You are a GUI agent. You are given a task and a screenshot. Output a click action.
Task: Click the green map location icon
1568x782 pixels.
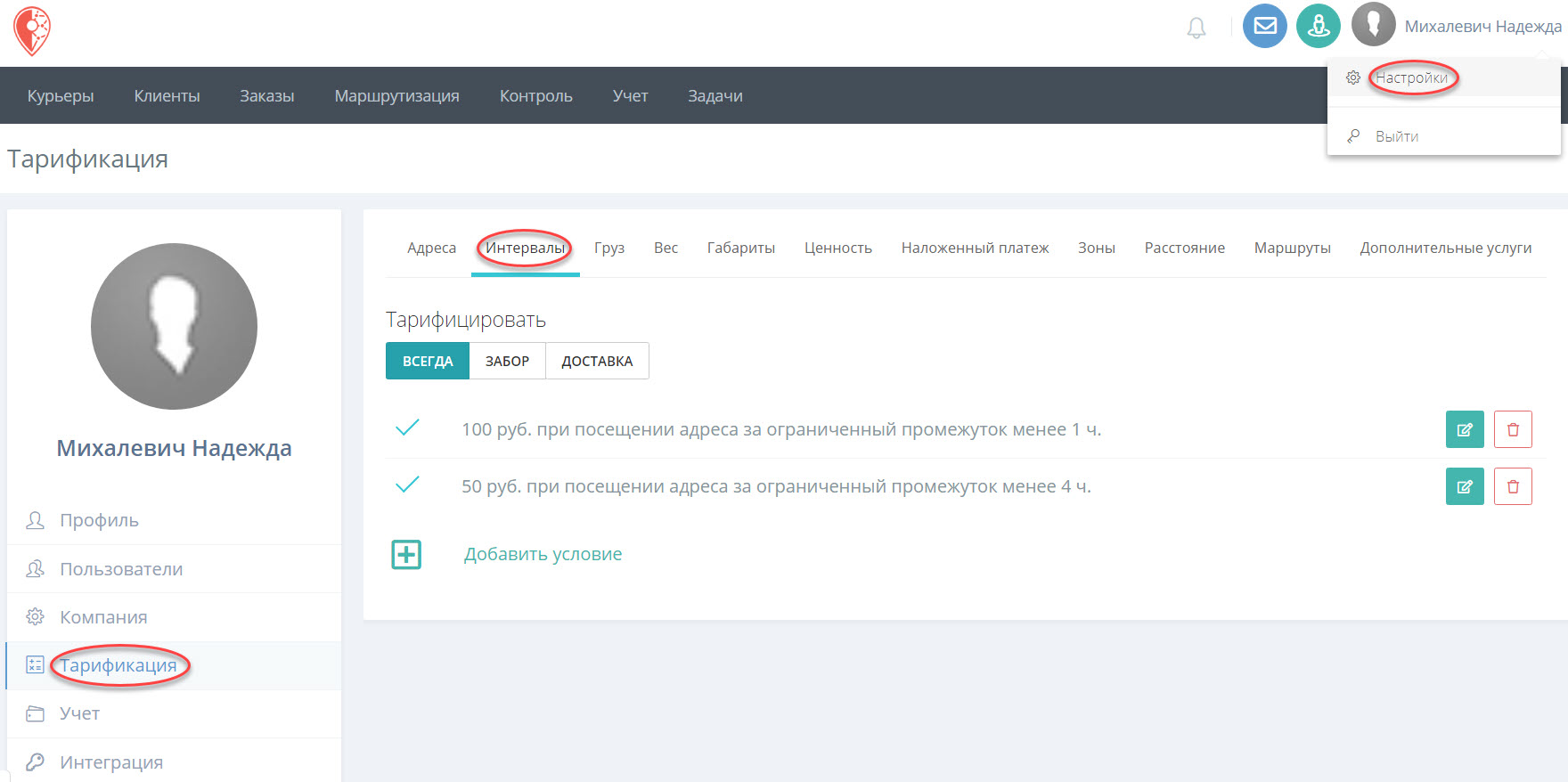1319,26
